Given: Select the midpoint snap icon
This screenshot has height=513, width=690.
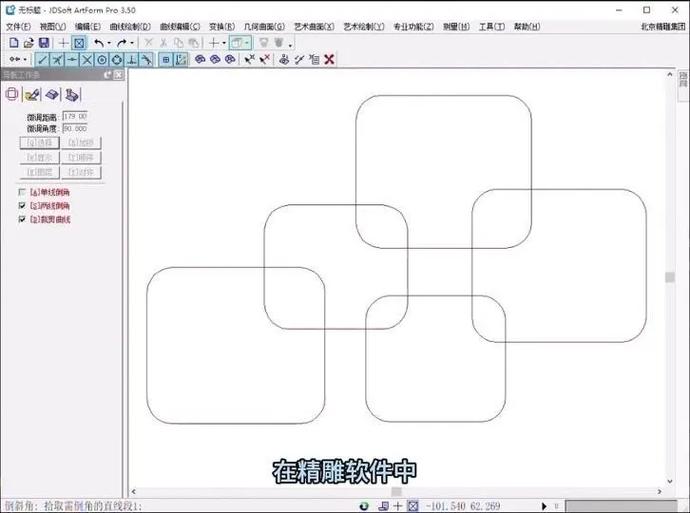Looking at the screenshot, I should coord(72,59).
